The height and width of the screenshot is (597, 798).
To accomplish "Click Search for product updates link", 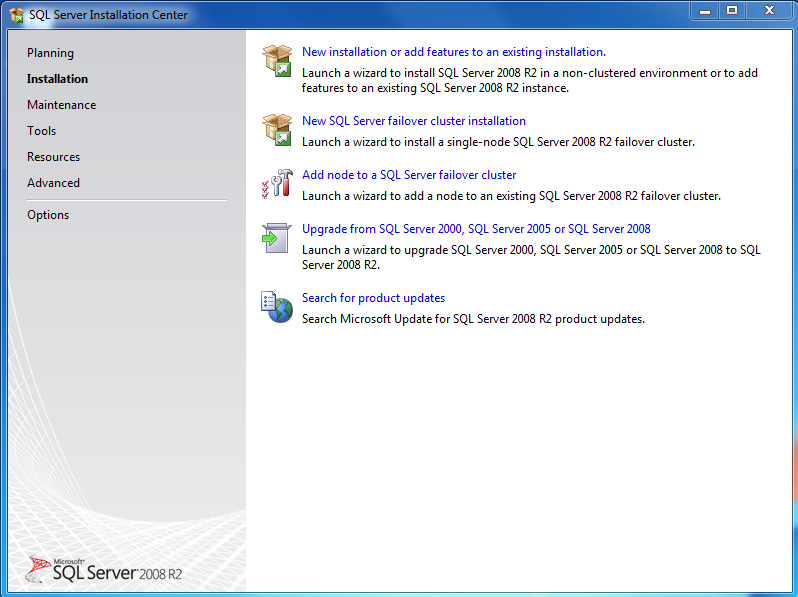I will point(374,298).
